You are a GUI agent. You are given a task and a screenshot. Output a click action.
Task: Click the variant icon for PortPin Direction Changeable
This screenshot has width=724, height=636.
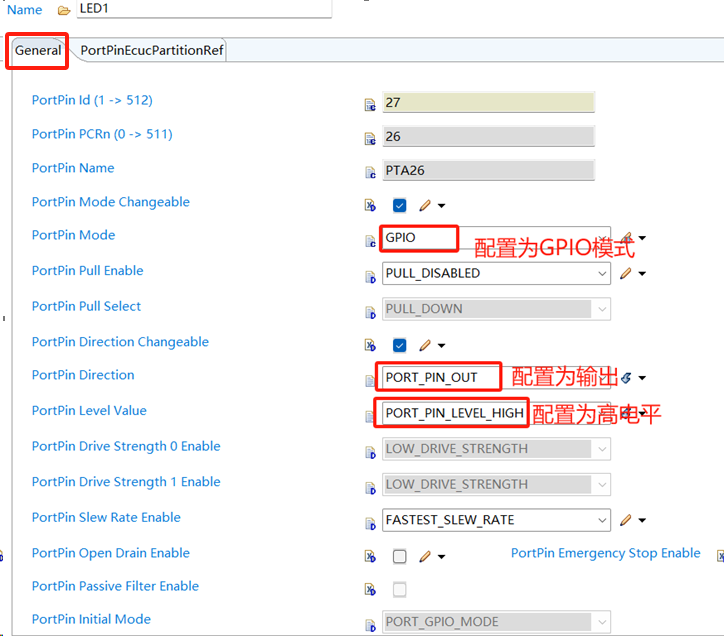pos(370,345)
